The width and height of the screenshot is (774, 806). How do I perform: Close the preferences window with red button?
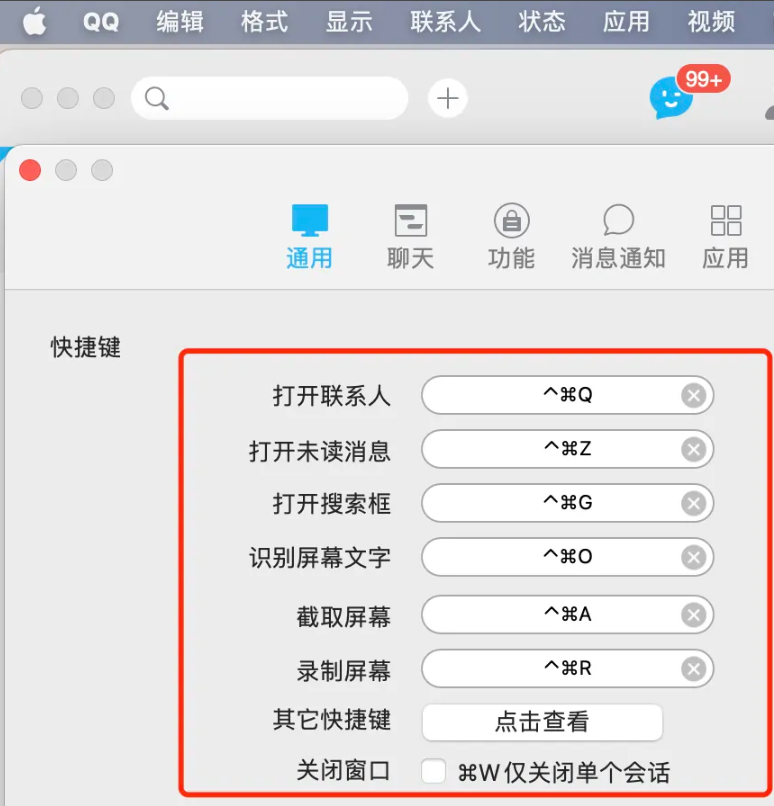pyautogui.click(x=30, y=170)
